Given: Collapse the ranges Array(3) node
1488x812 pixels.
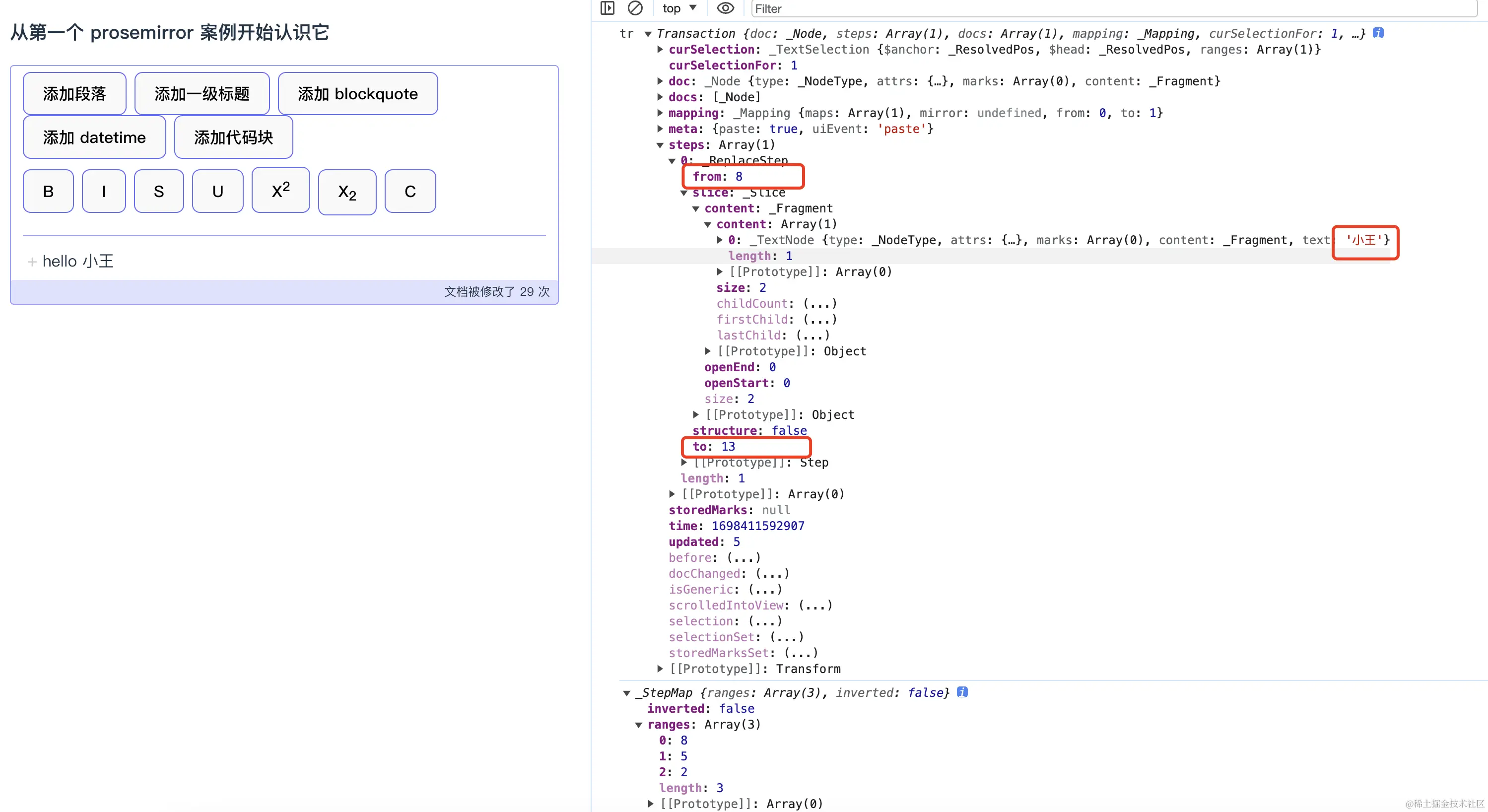Looking at the screenshot, I should [639, 724].
